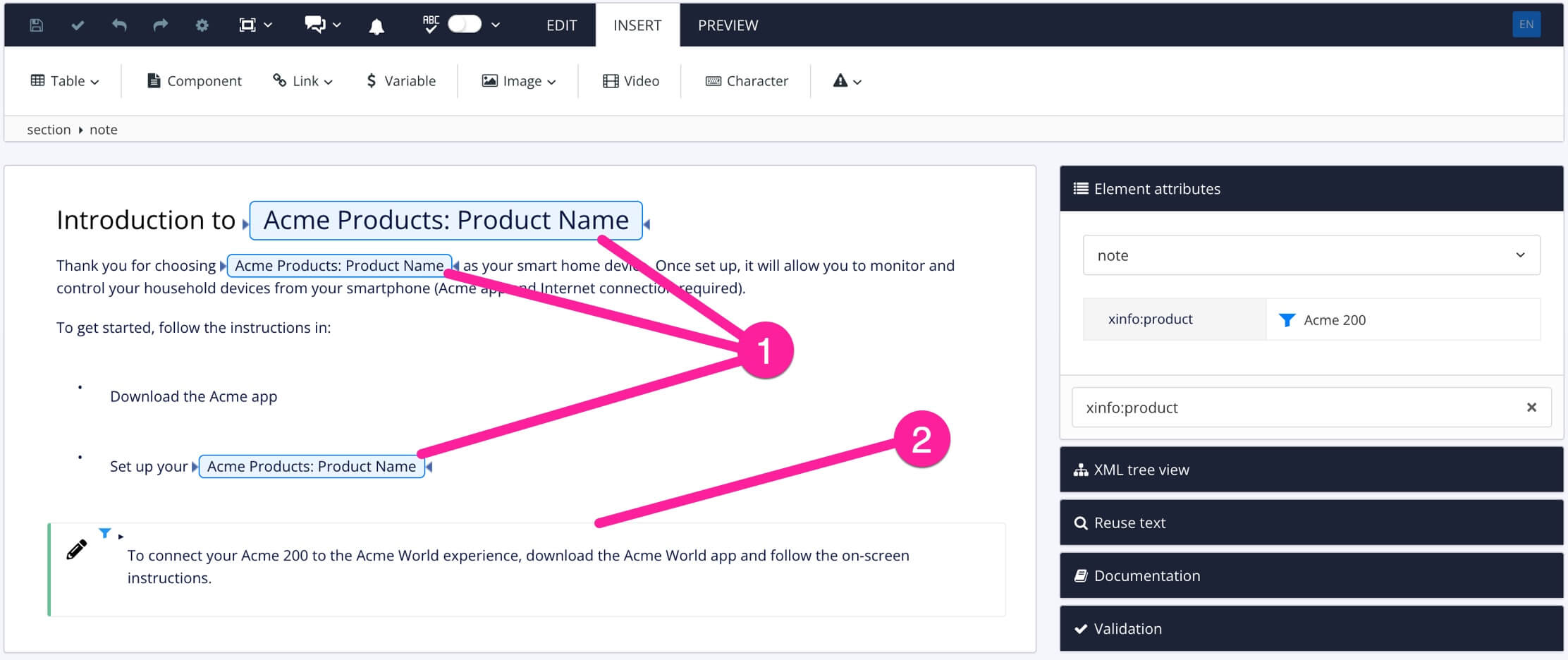
Task: Switch to the EDIT tab
Action: (561, 25)
